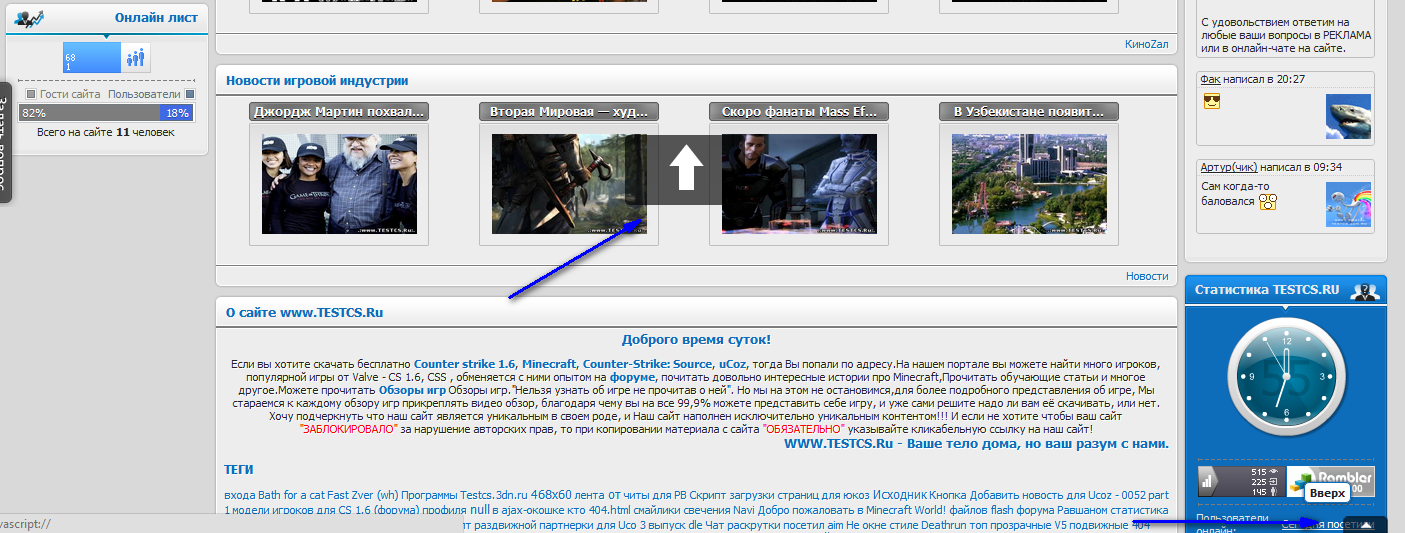The height and width of the screenshot is (533, 1405).
Task: Click the 18% users portion of the bar
Action: (176, 113)
